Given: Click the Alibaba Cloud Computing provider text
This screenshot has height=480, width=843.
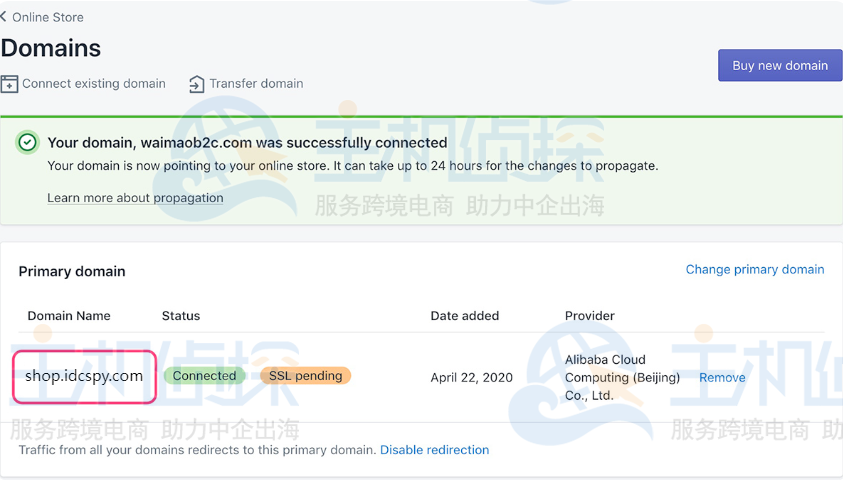Looking at the screenshot, I should (x=622, y=377).
